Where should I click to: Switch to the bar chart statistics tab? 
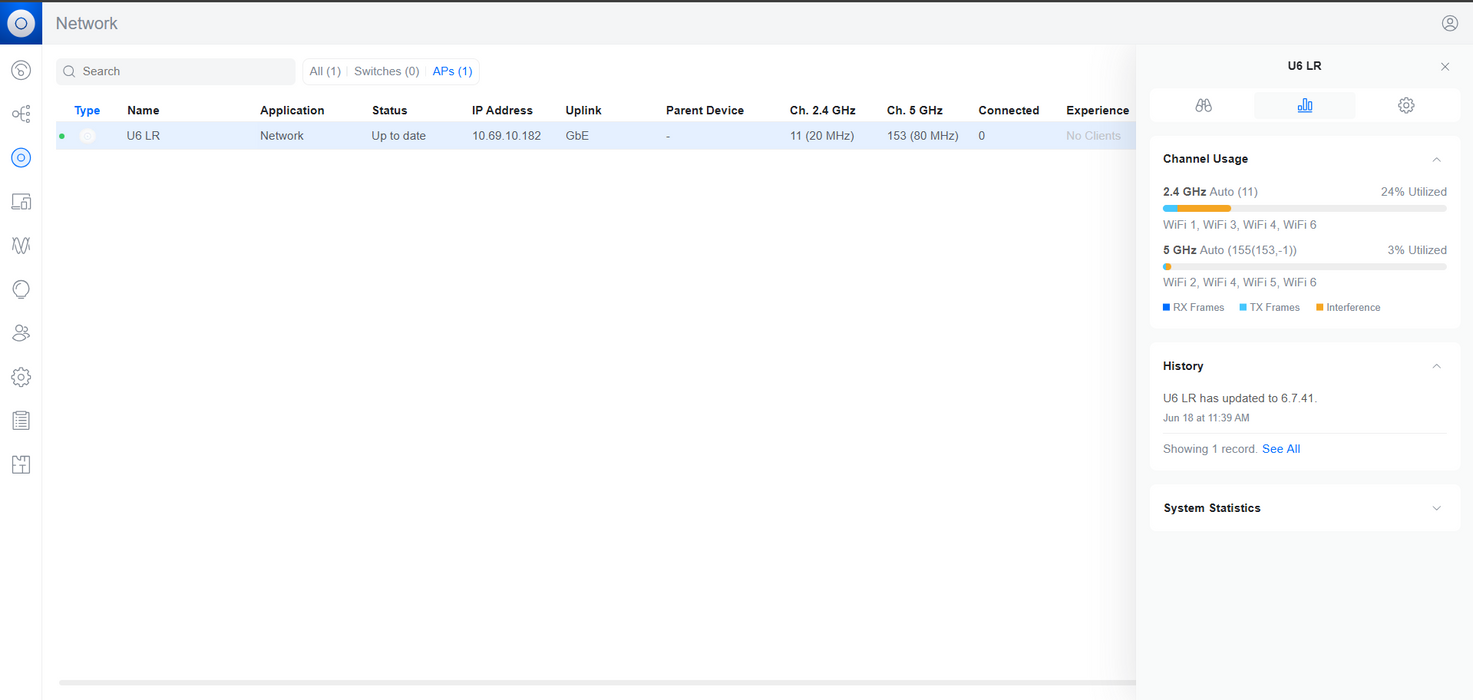(1305, 105)
